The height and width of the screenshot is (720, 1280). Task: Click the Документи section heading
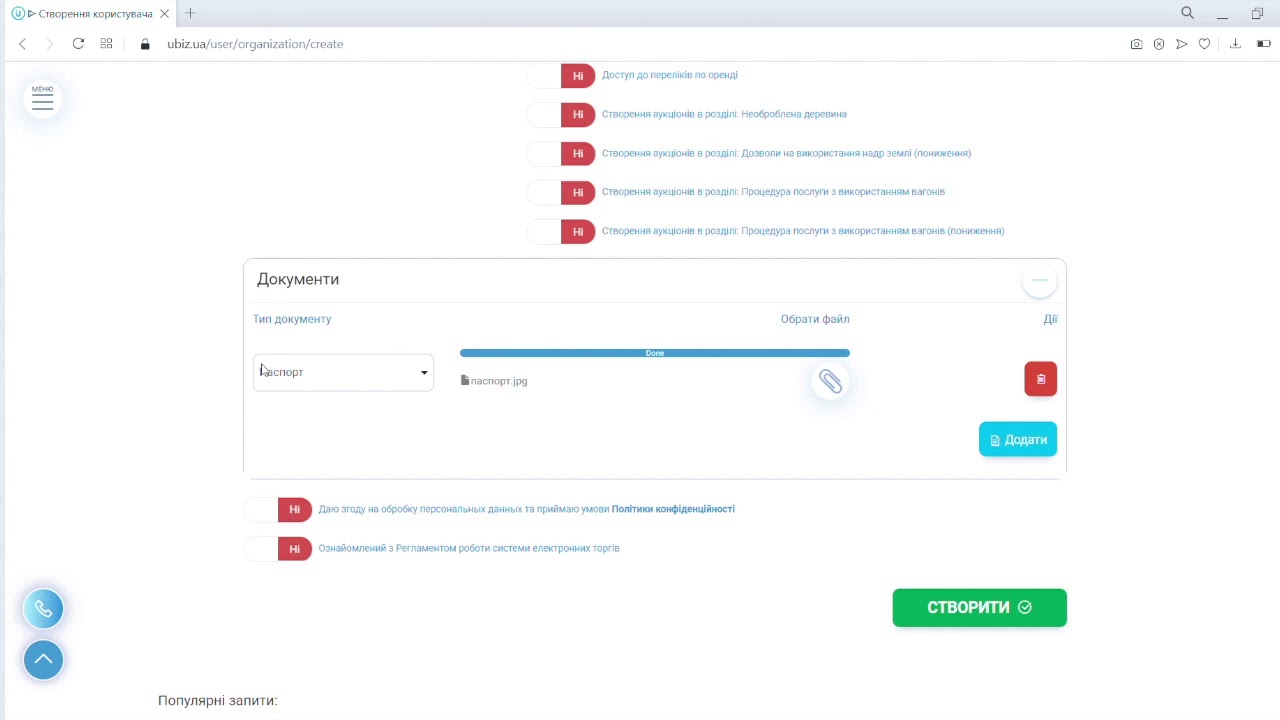pyautogui.click(x=298, y=279)
